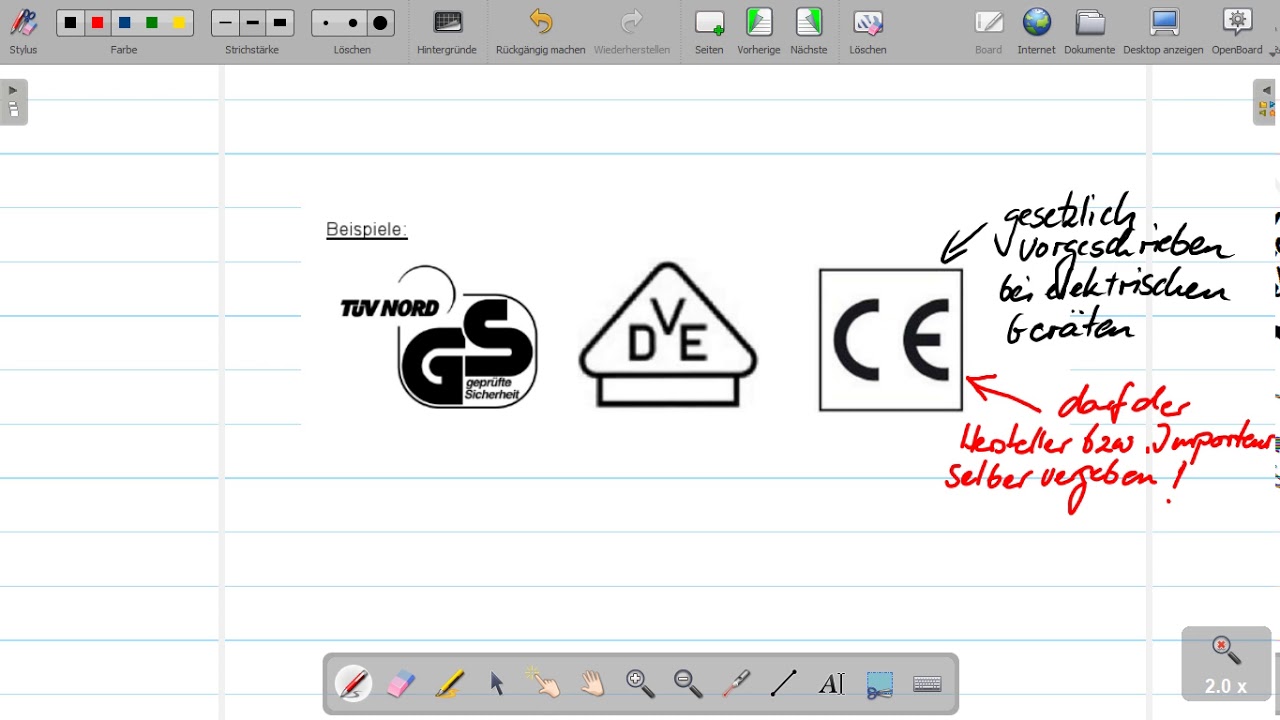Viewport: 1280px width, 720px height.
Task: Select the eraser tool in bottom palette
Action: [400, 684]
